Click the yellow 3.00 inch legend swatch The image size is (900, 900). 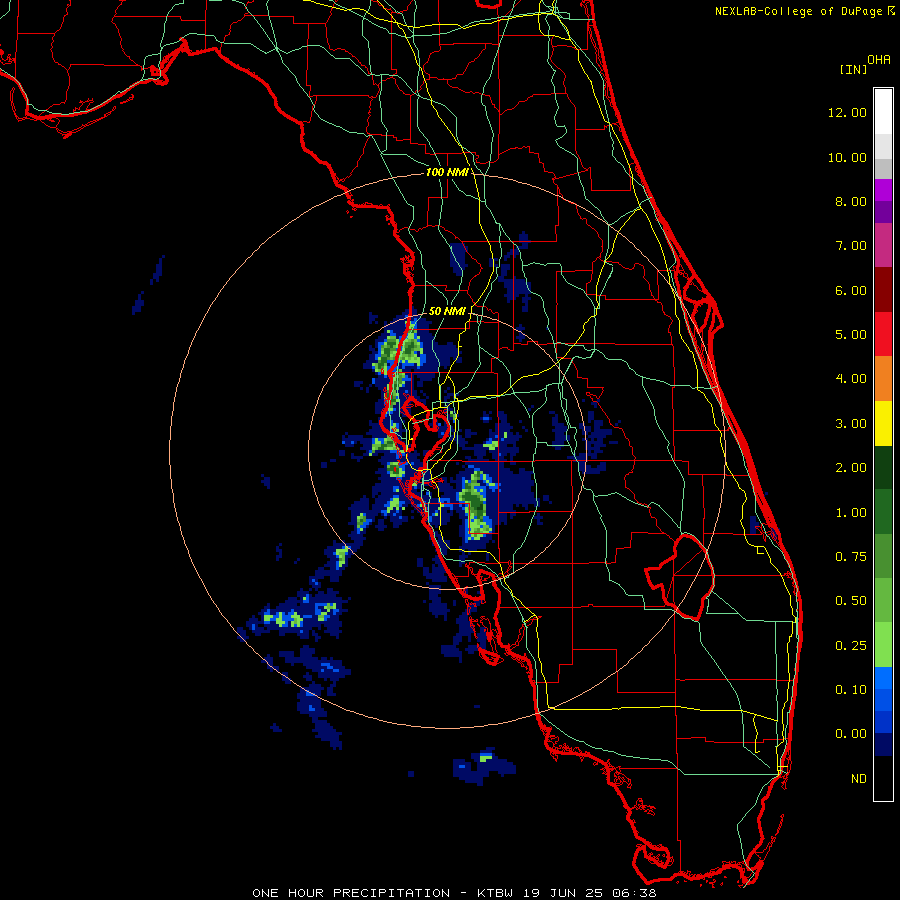point(883,423)
